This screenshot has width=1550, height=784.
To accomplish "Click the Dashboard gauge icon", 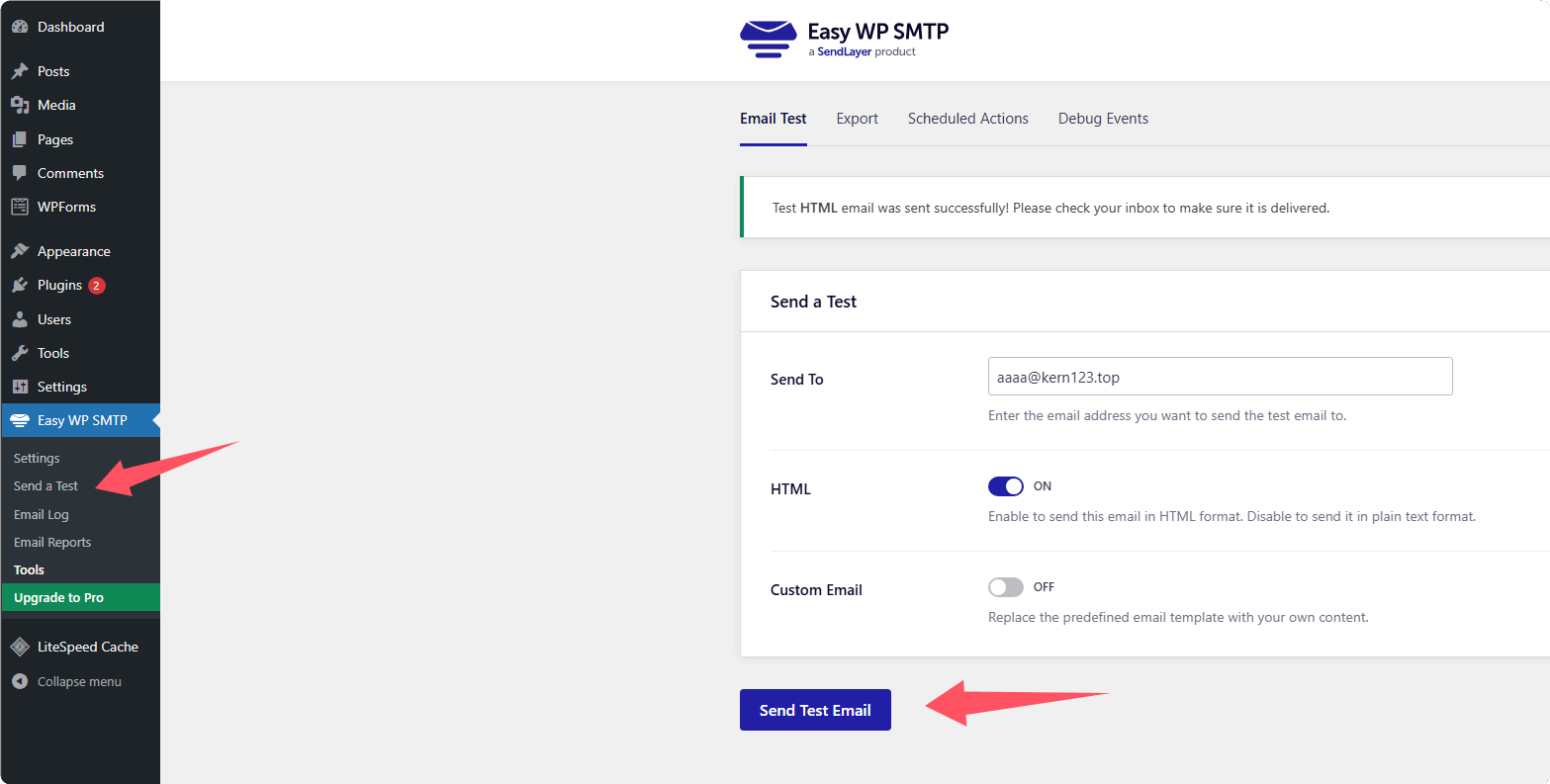I will (x=20, y=27).
